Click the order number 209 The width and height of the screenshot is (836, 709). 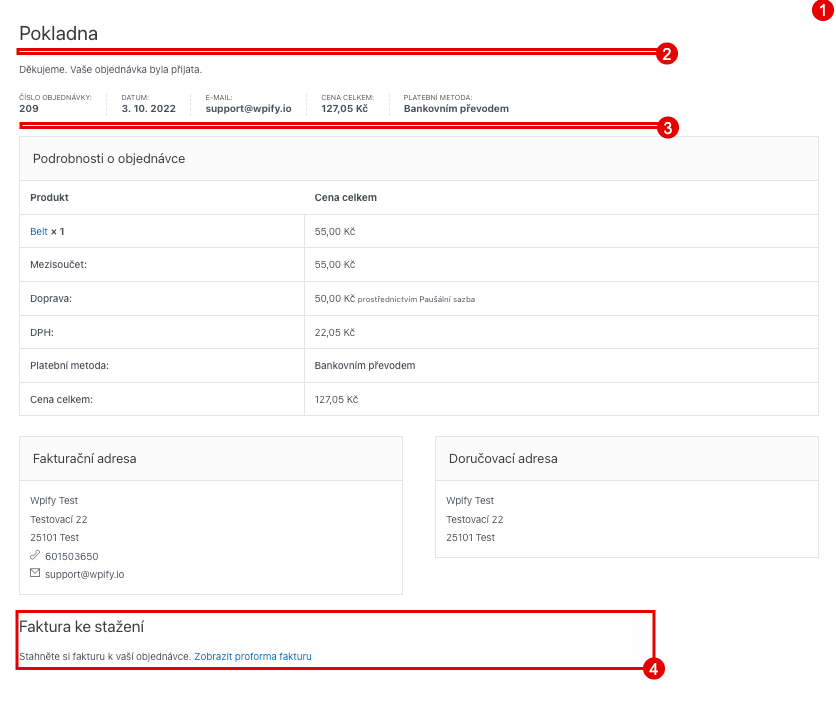[29, 108]
